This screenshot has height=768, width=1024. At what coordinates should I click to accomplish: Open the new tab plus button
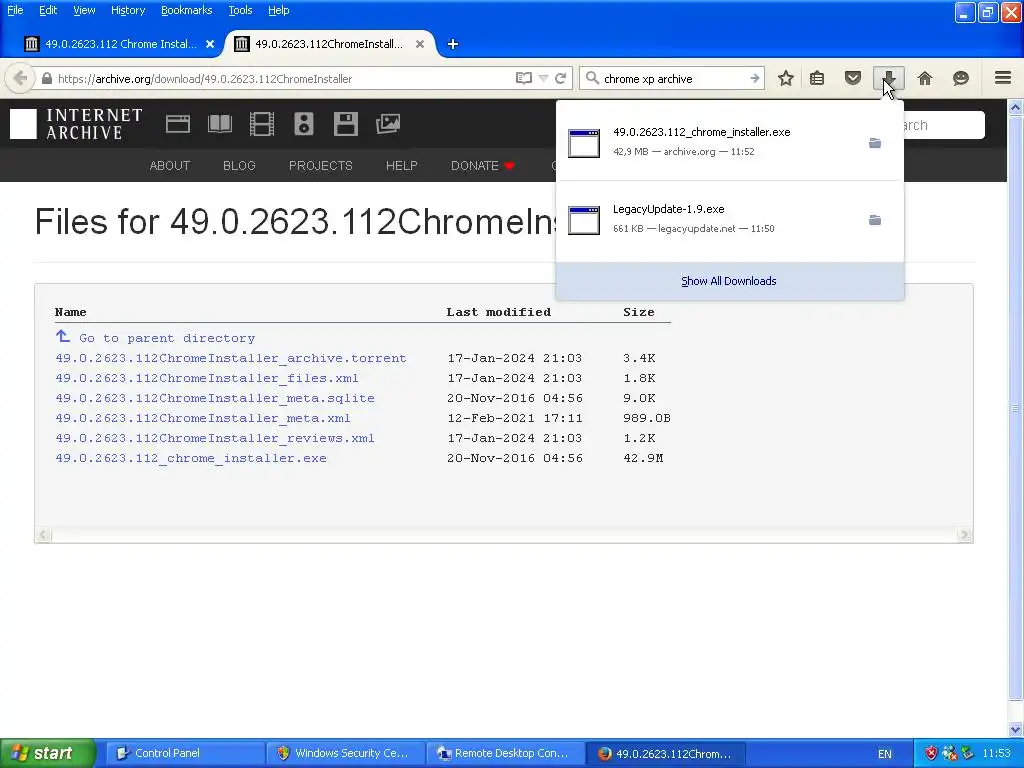click(x=453, y=44)
